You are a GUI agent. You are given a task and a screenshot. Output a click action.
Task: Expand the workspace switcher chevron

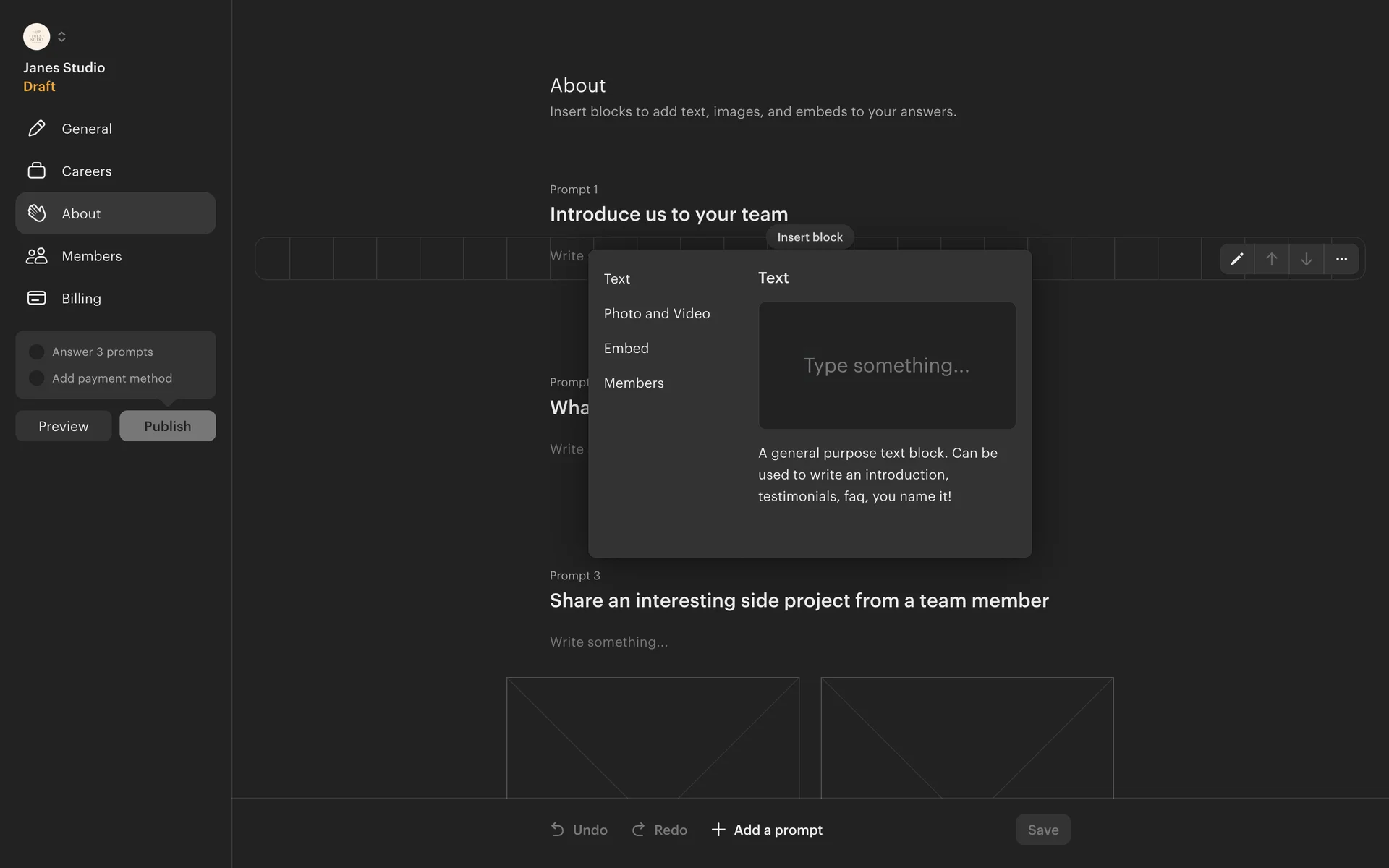[x=61, y=37]
